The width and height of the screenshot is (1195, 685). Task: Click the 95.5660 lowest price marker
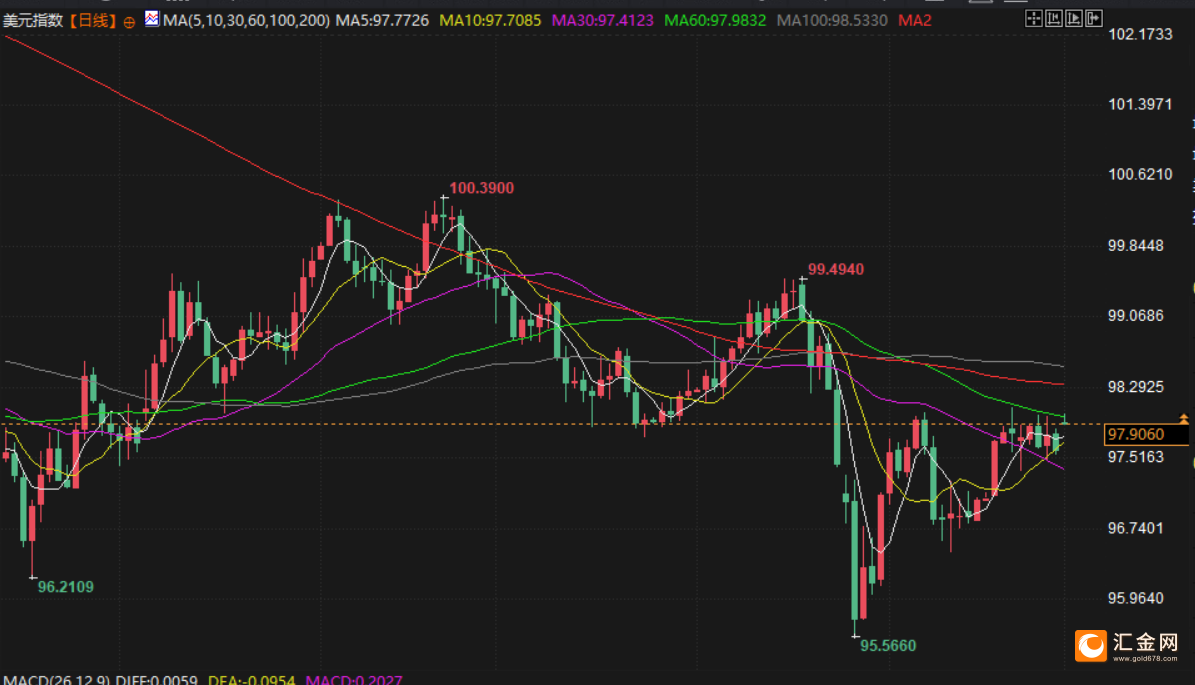coord(888,645)
